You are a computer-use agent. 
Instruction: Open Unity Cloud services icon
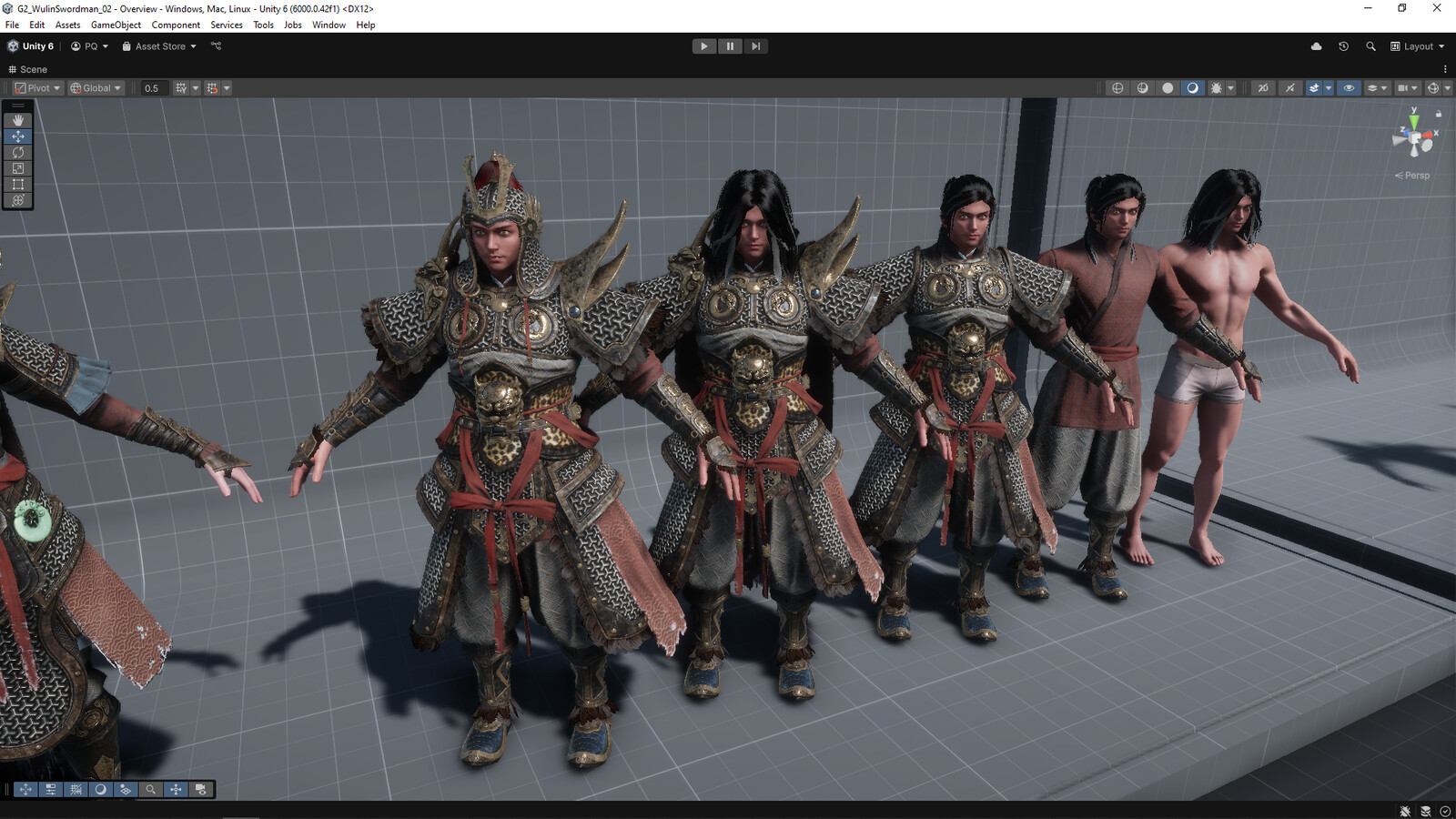1316,46
